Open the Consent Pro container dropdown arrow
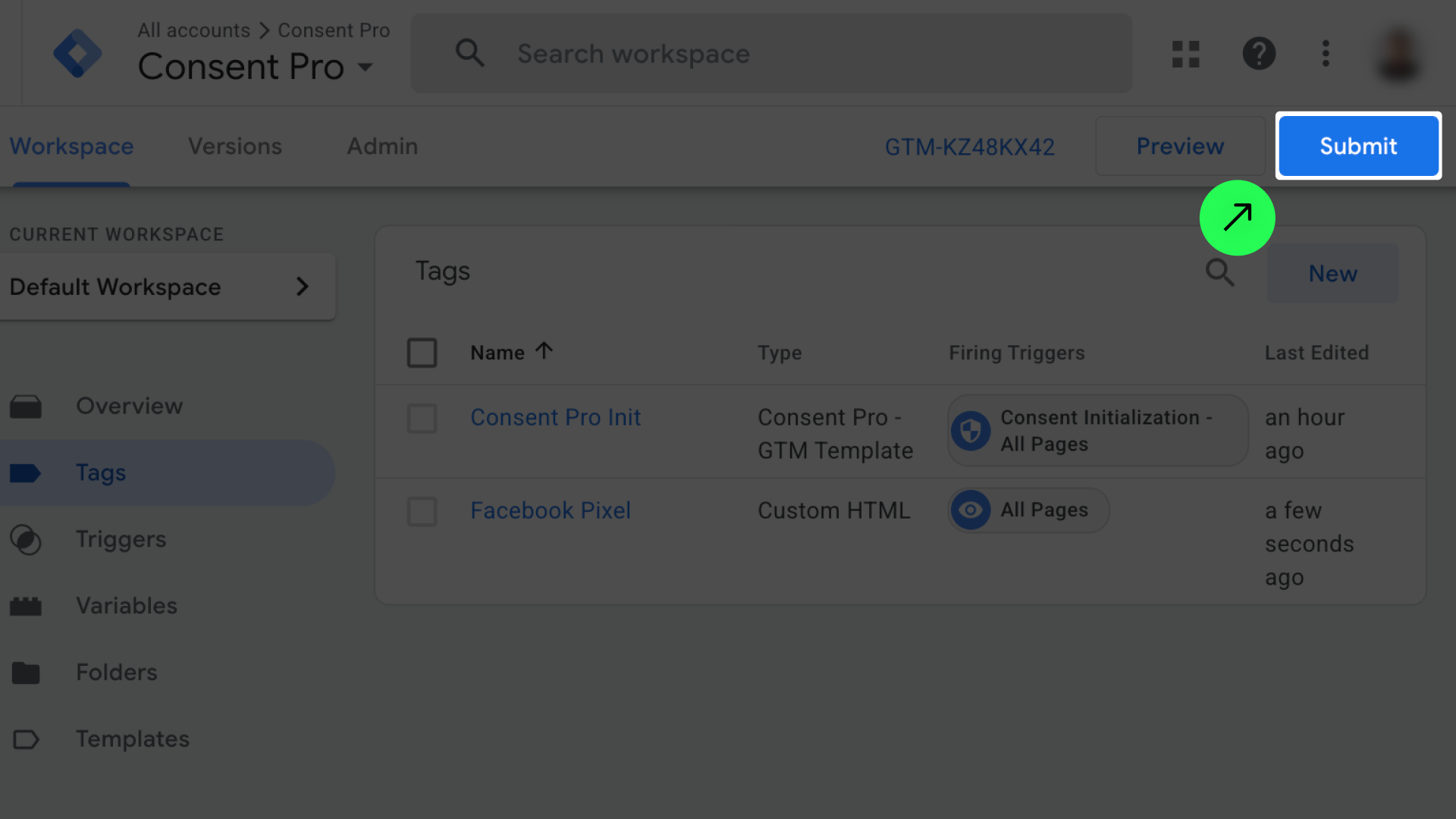The width and height of the screenshot is (1456, 819). coord(366,67)
